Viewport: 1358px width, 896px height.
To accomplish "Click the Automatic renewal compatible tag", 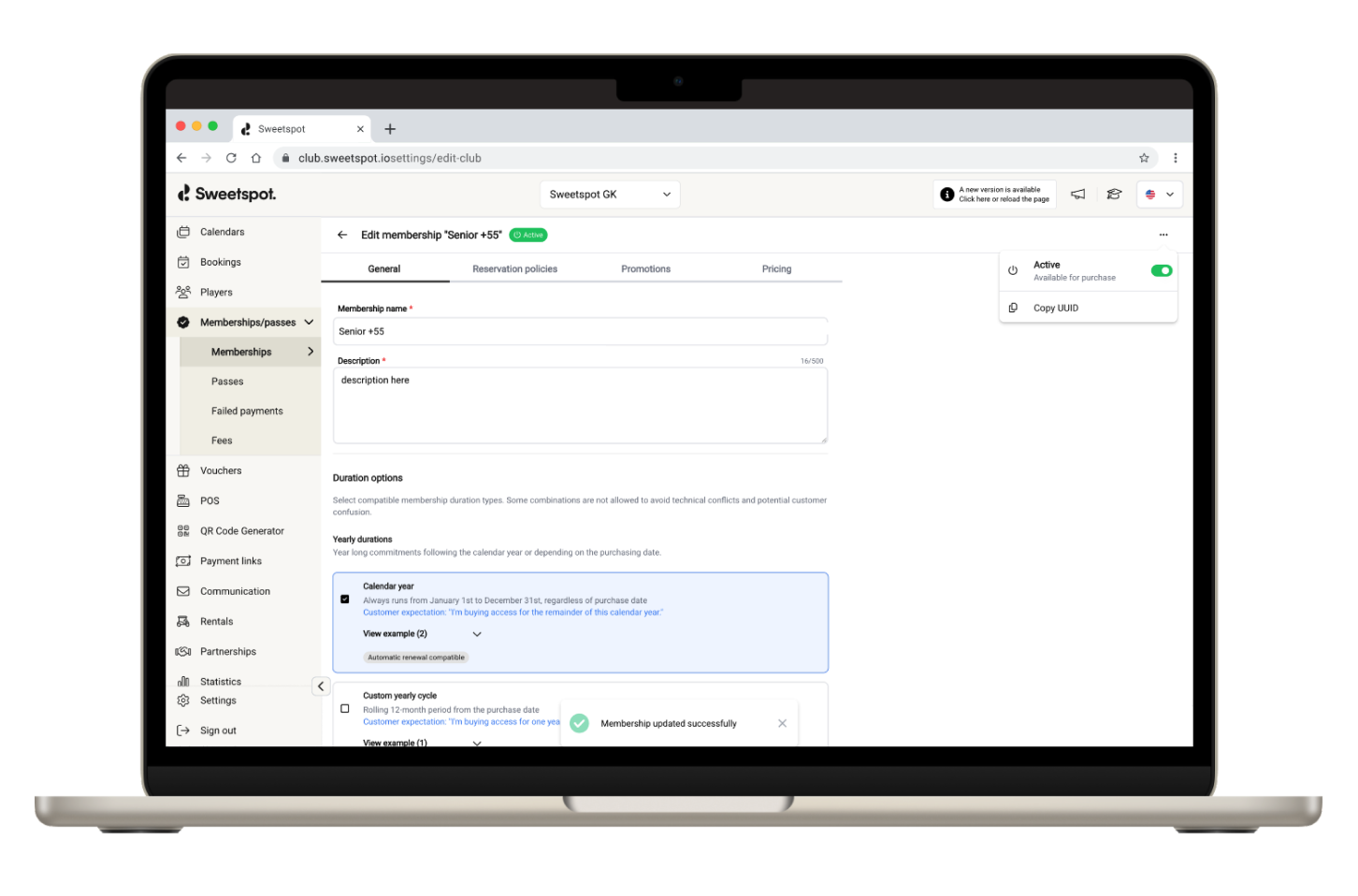I will point(416,658).
